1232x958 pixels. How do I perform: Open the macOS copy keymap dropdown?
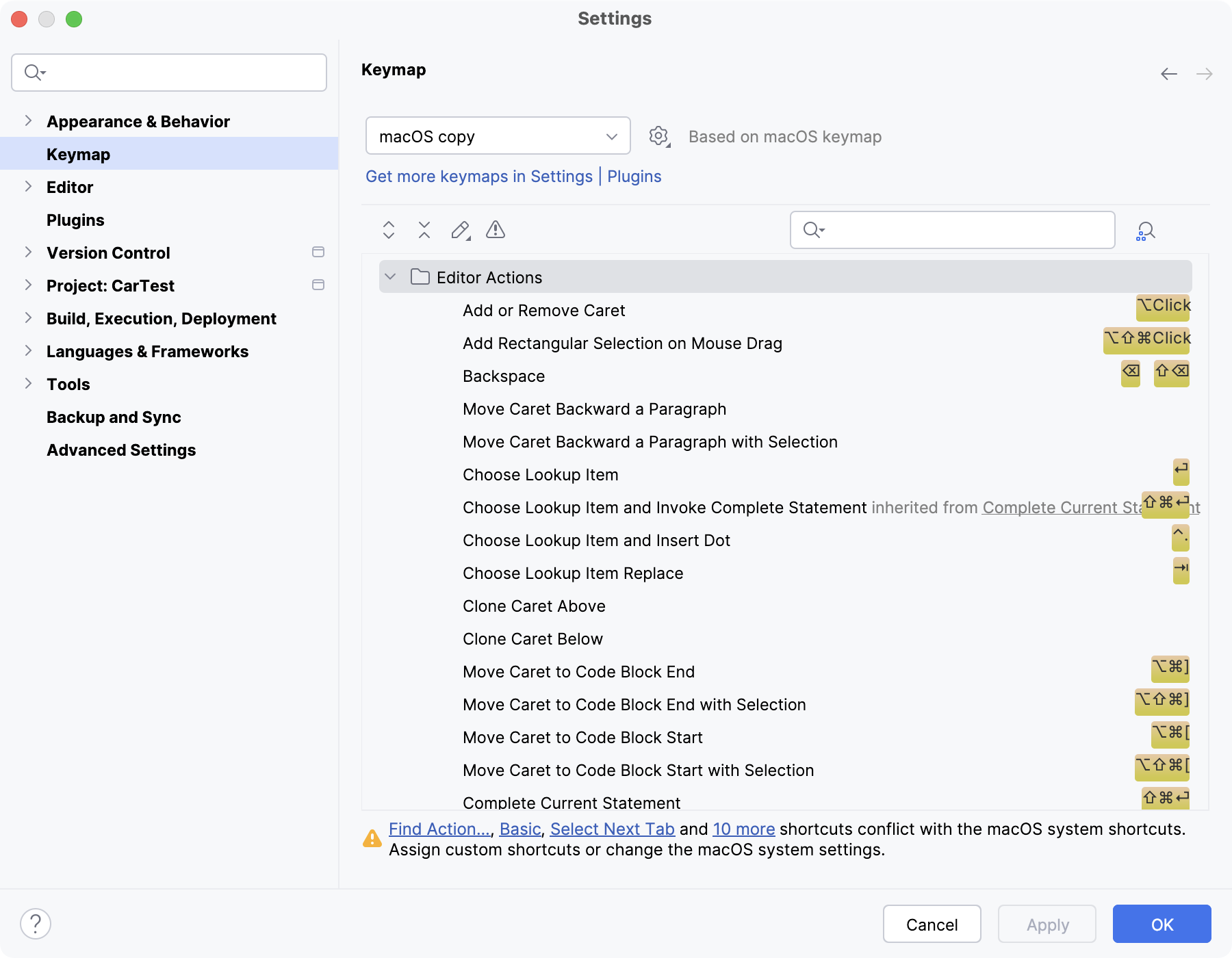498,135
